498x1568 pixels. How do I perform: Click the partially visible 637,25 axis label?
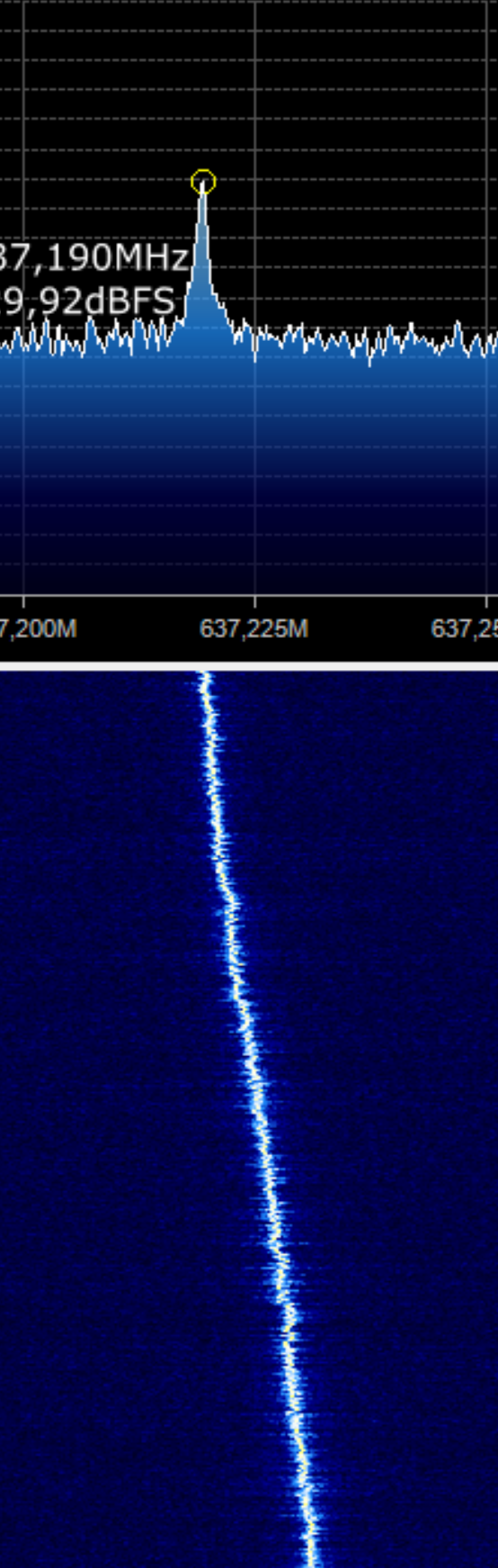click(x=465, y=628)
